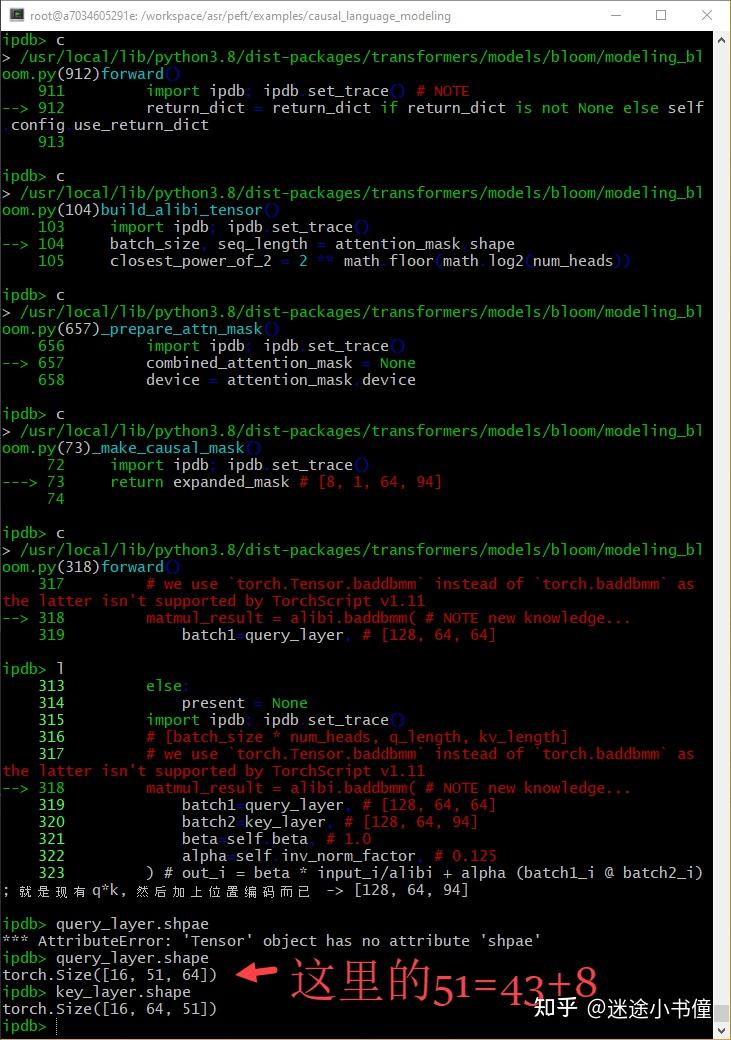Open the terminal window system menu icon
This screenshot has height=1040, width=731.
pos(17,15)
